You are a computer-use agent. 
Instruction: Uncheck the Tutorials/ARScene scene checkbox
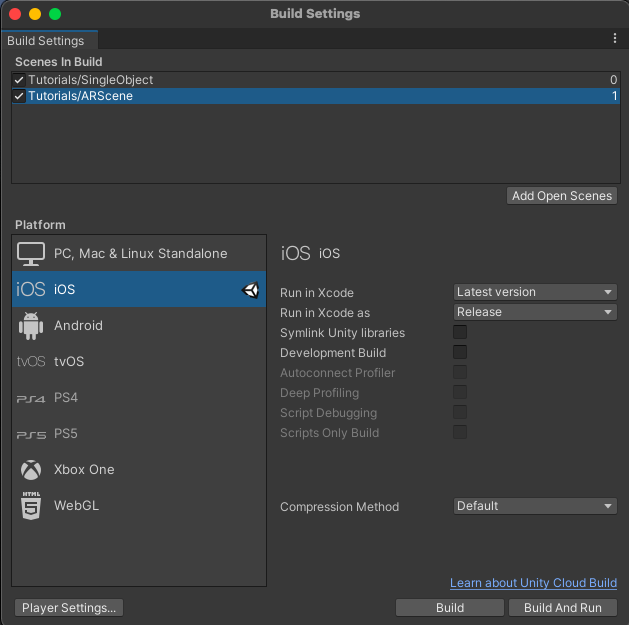pyautogui.click(x=18, y=96)
